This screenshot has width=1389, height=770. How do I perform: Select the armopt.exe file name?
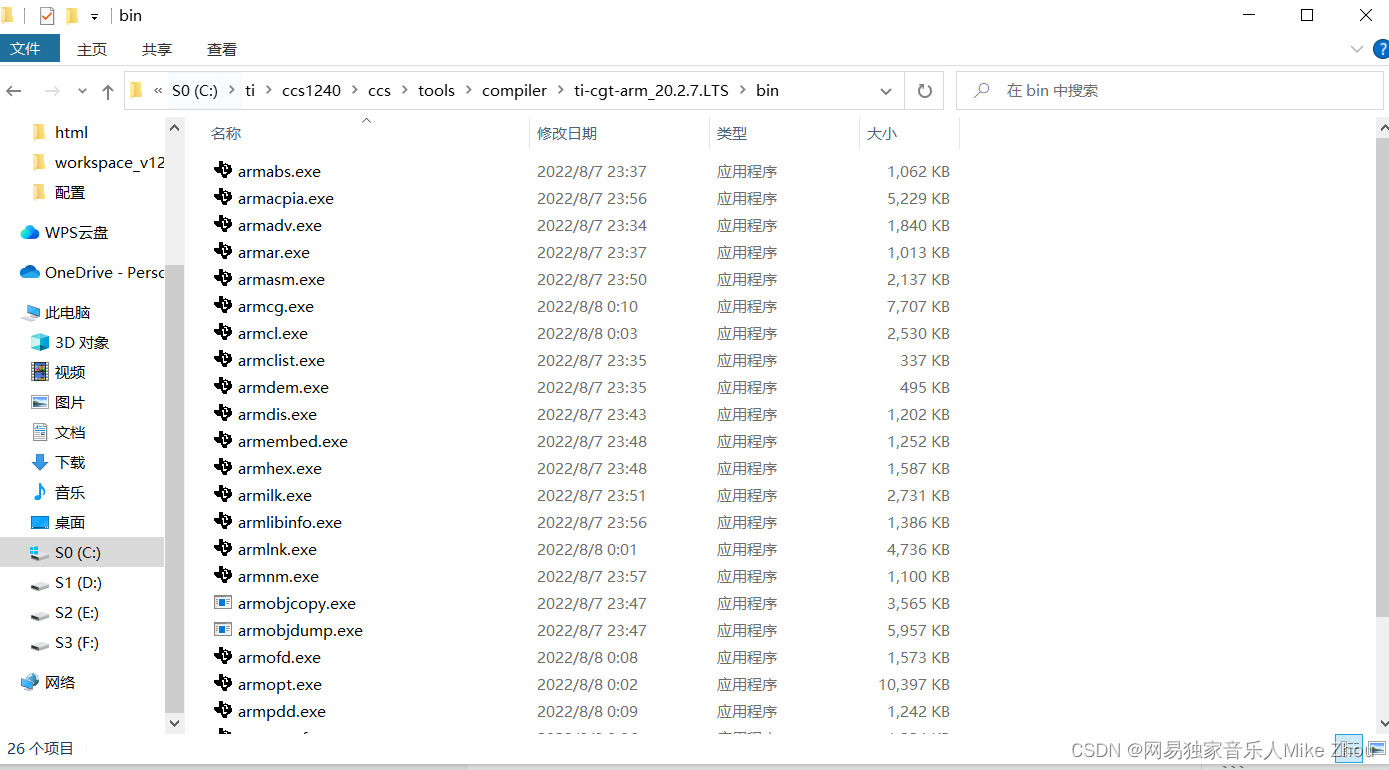280,684
